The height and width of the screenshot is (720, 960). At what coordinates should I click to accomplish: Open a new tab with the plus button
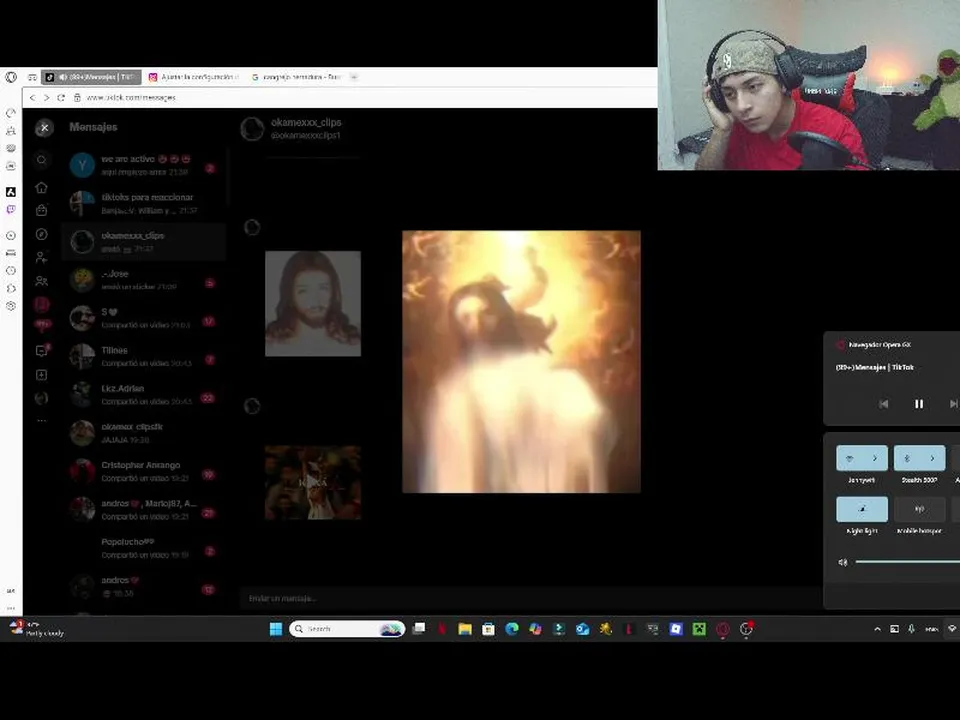tap(354, 77)
